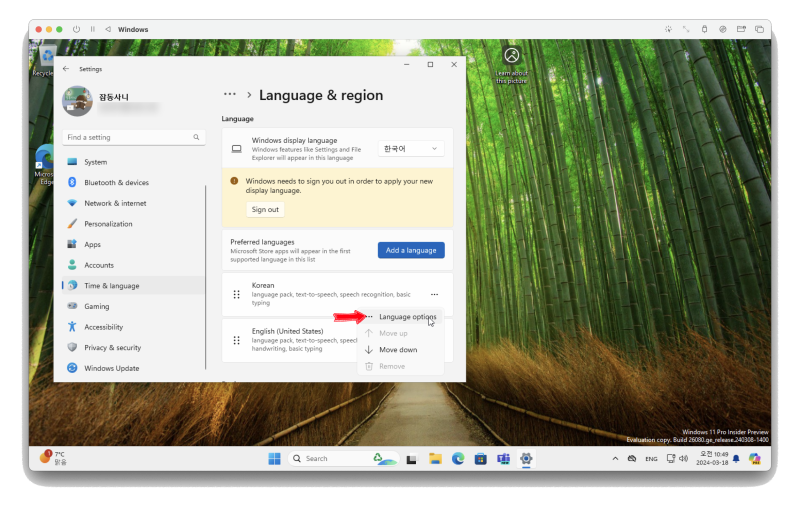Select Move down in context menu
The height and width of the screenshot is (509, 800).
tap(401, 349)
